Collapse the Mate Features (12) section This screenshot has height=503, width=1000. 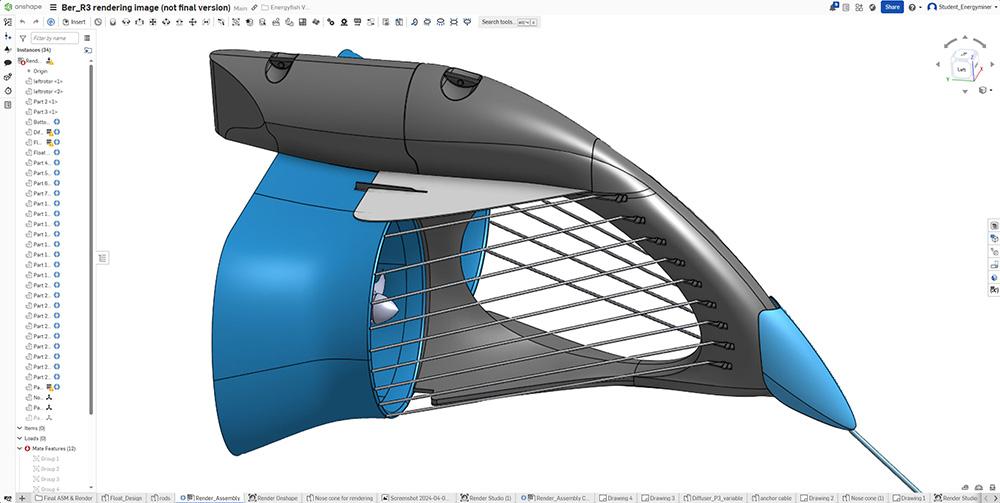click(x=19, y=449)
